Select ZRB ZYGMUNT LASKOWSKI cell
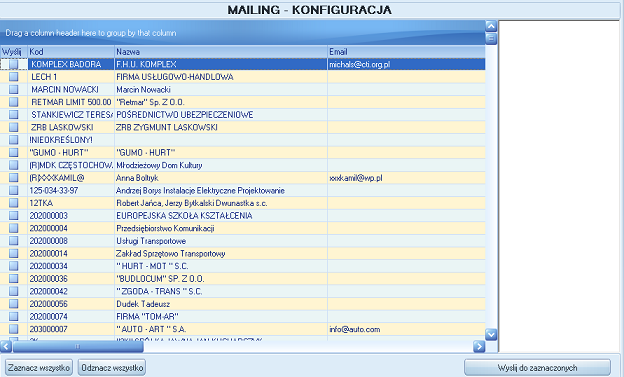 [221, 127]
